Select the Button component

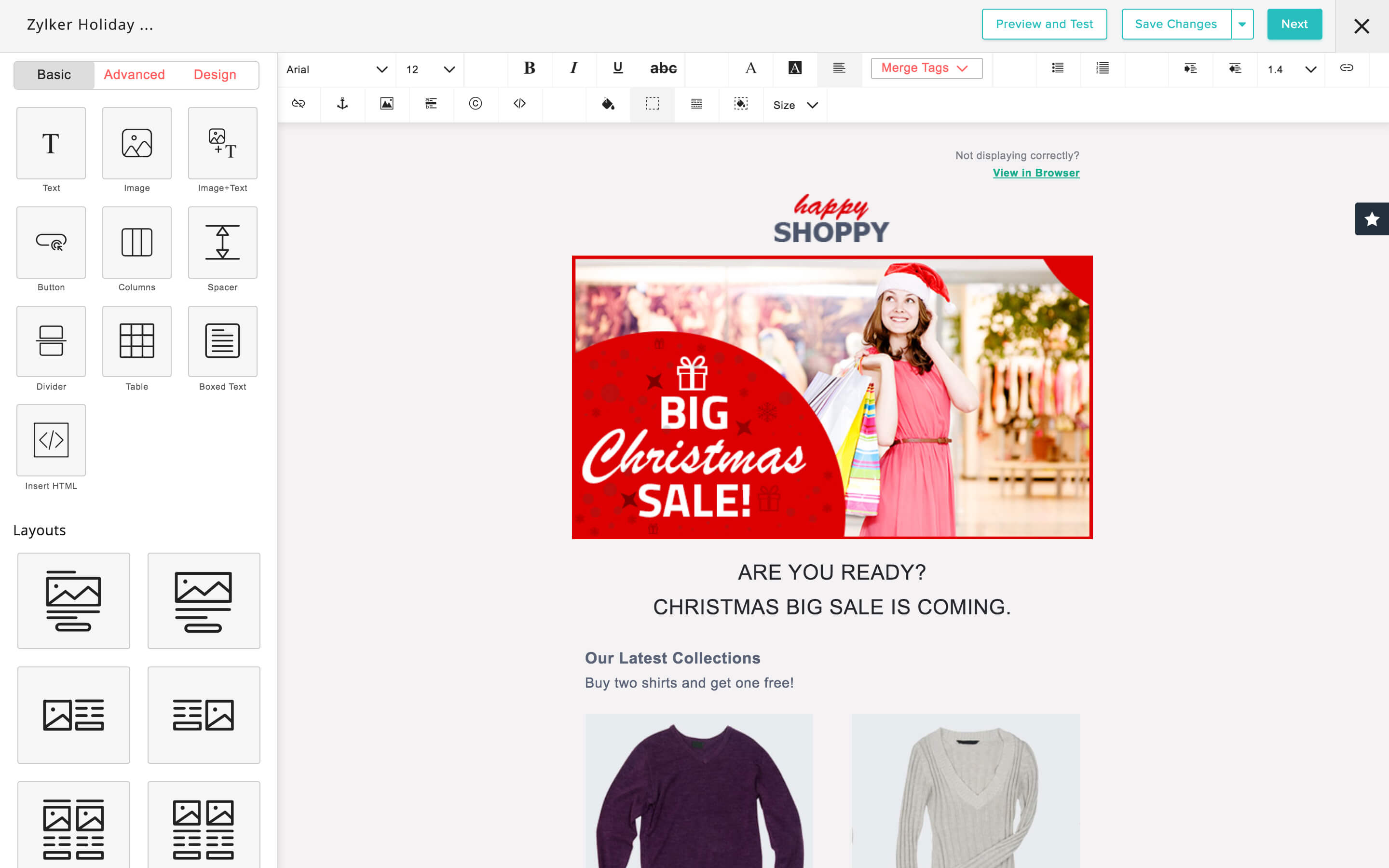point(51,242)
